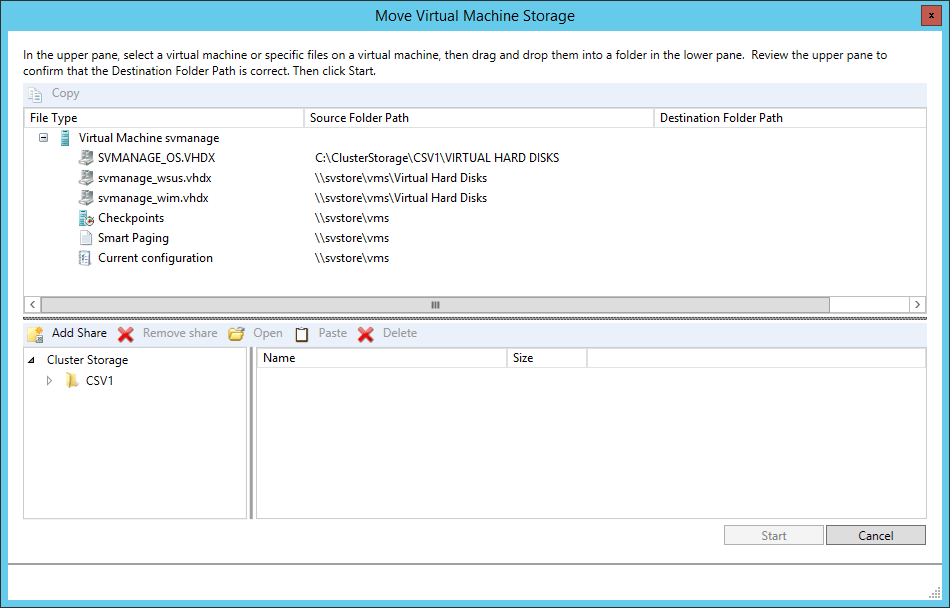This screenshot has width=950, height=608.
Task: Click the Cancel button
Action: (875, 535)
